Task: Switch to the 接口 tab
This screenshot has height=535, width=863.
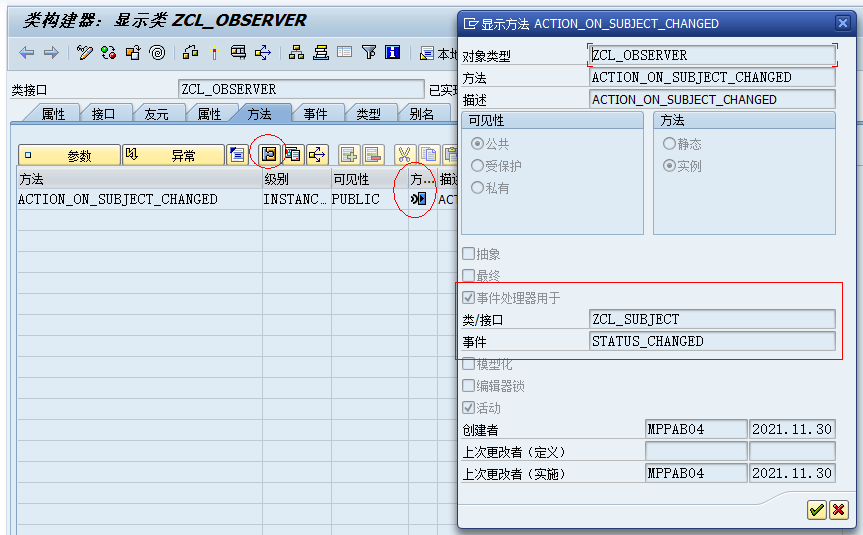Action: [103, 114]
